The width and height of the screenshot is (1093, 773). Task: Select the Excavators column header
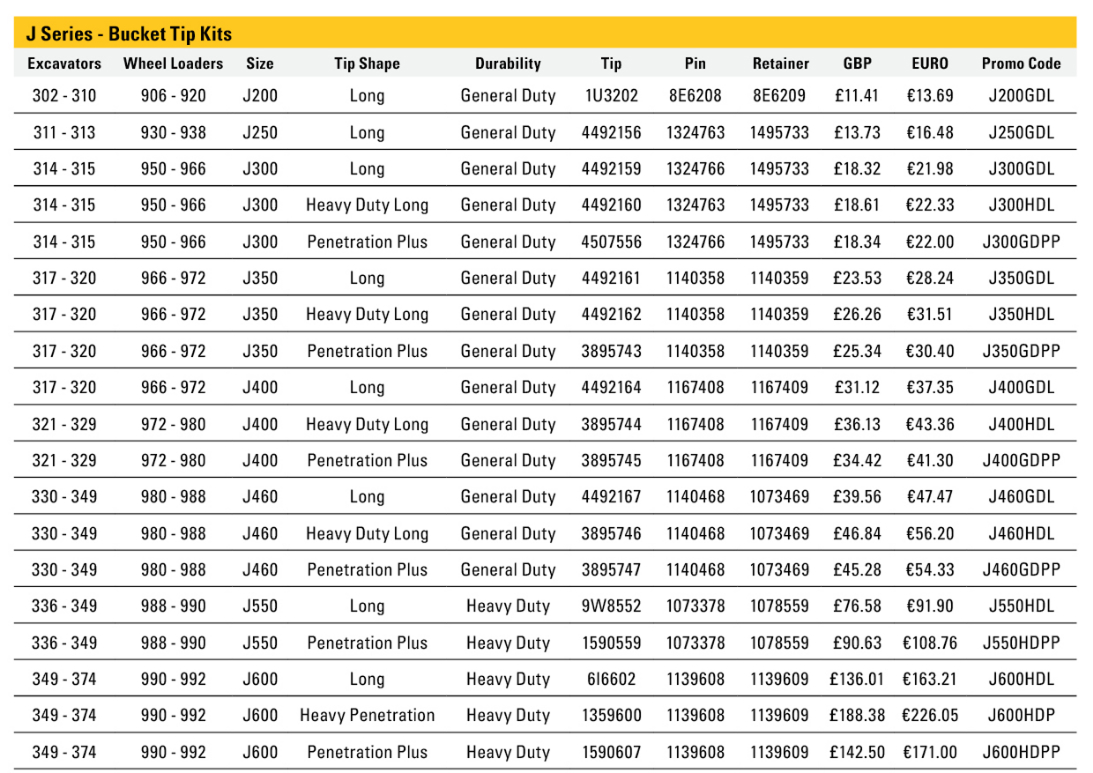click(x=64, y=63)
